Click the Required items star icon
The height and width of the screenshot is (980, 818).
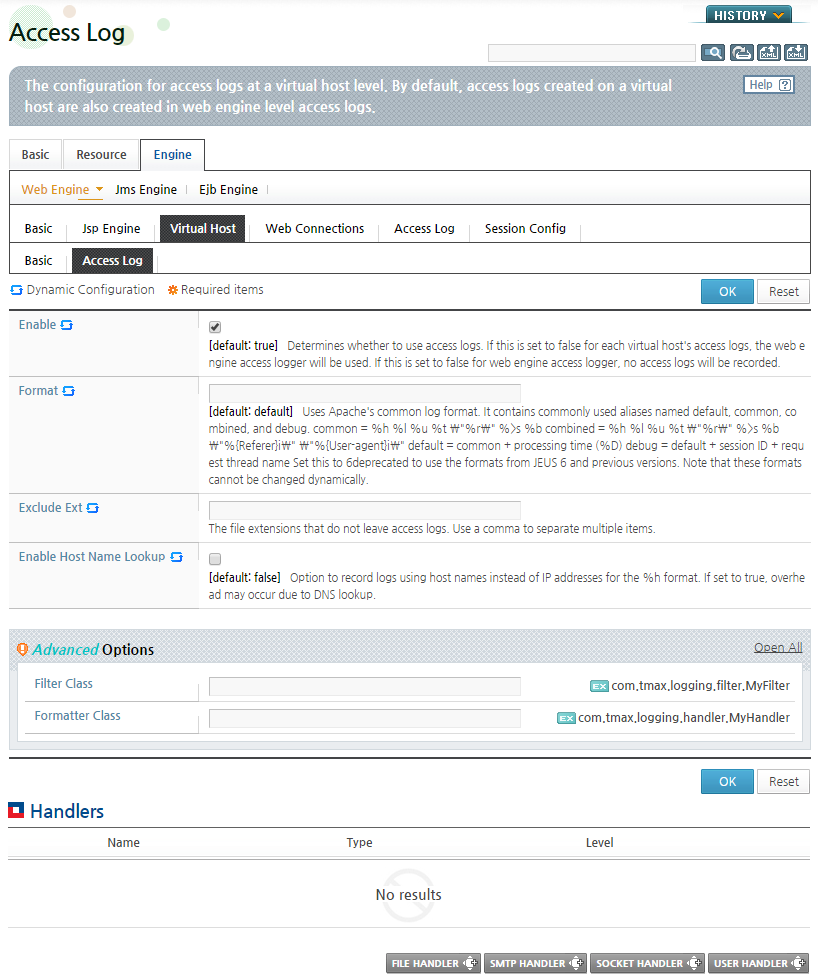coord(173,290)
